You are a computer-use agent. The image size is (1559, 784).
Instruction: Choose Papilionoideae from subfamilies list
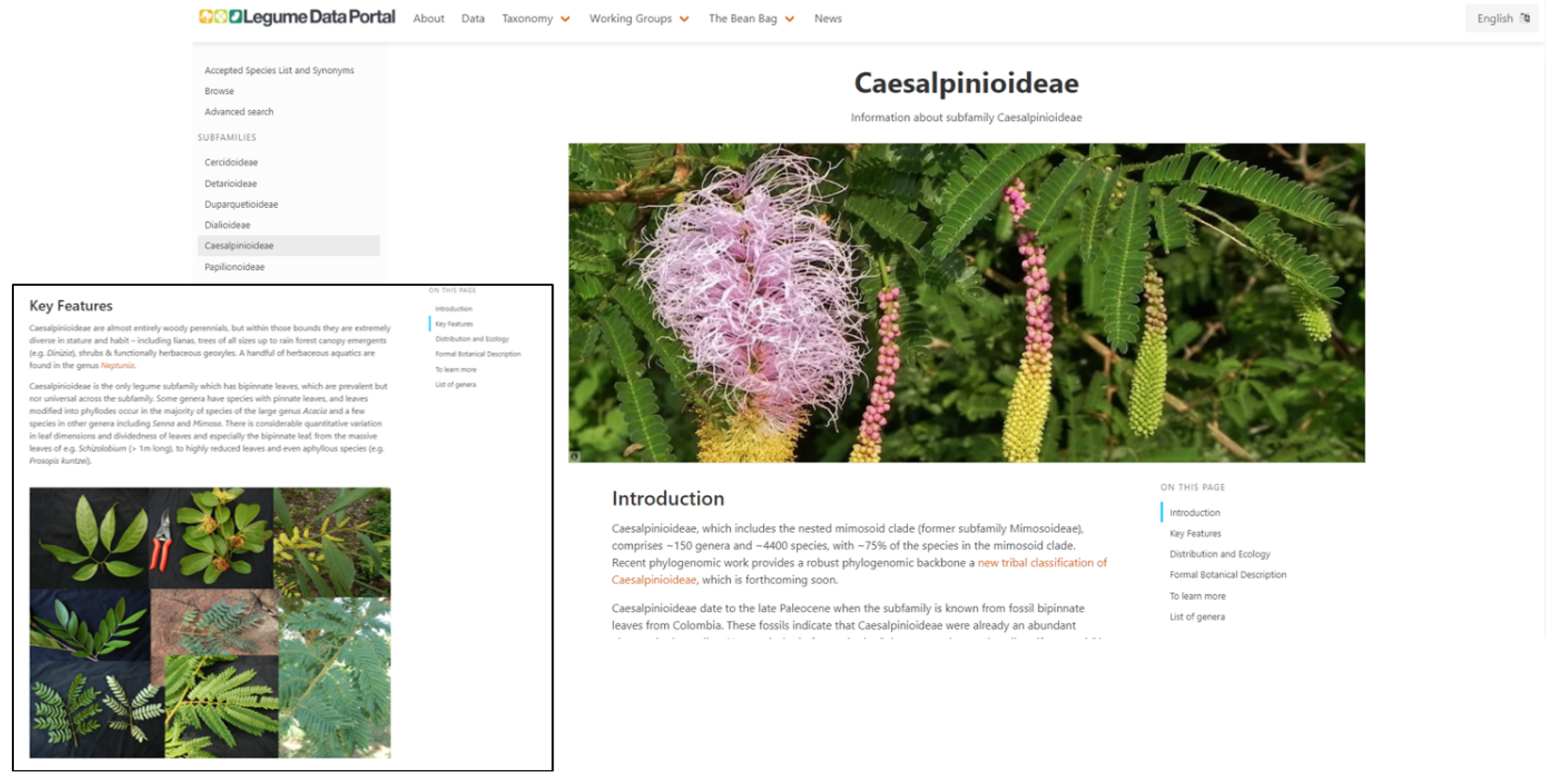point(234,267)
